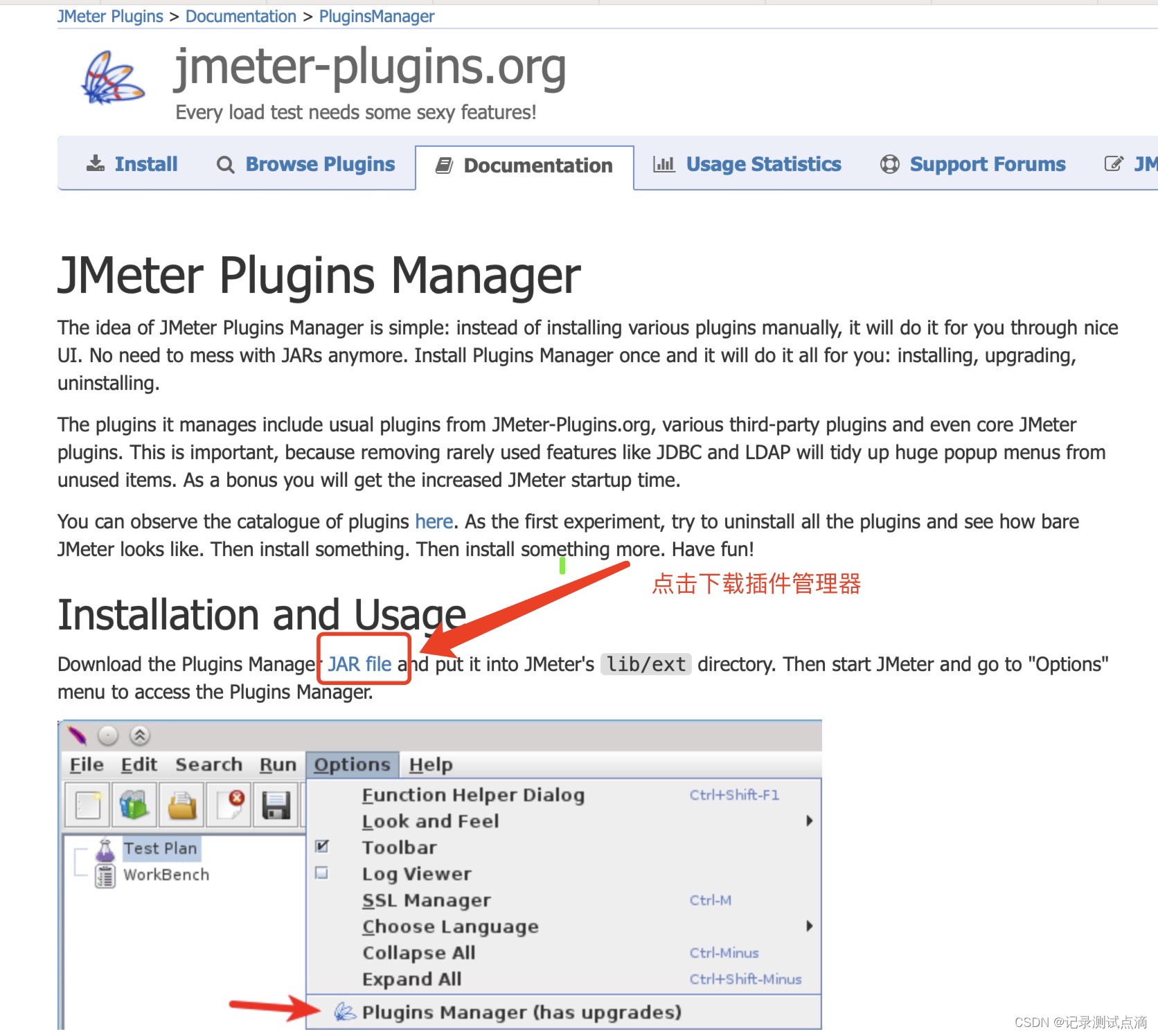Image resolution: width=1158 pixels, height=1036 pixels.
Task: Click the Open file folder icon
Action: pos(181,803)
